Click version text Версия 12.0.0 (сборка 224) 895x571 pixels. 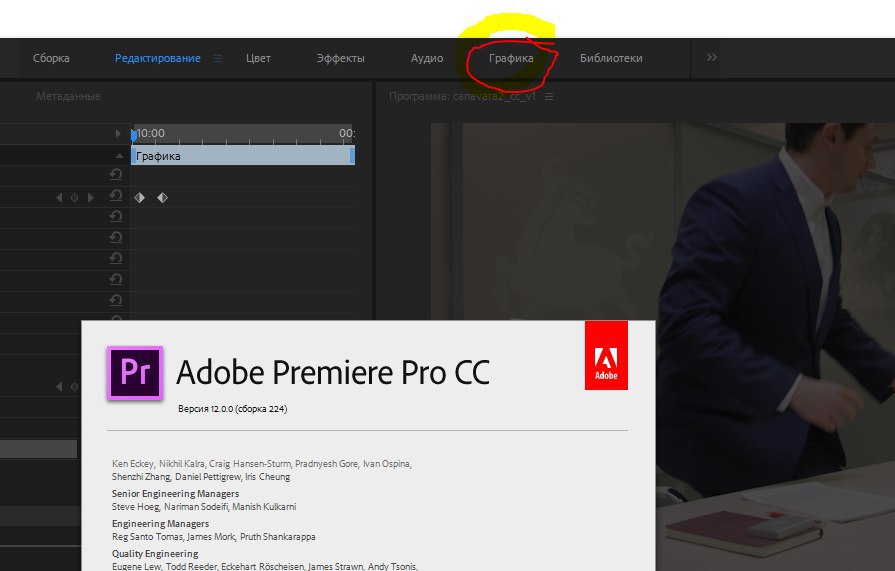click(x=232, y=409)
